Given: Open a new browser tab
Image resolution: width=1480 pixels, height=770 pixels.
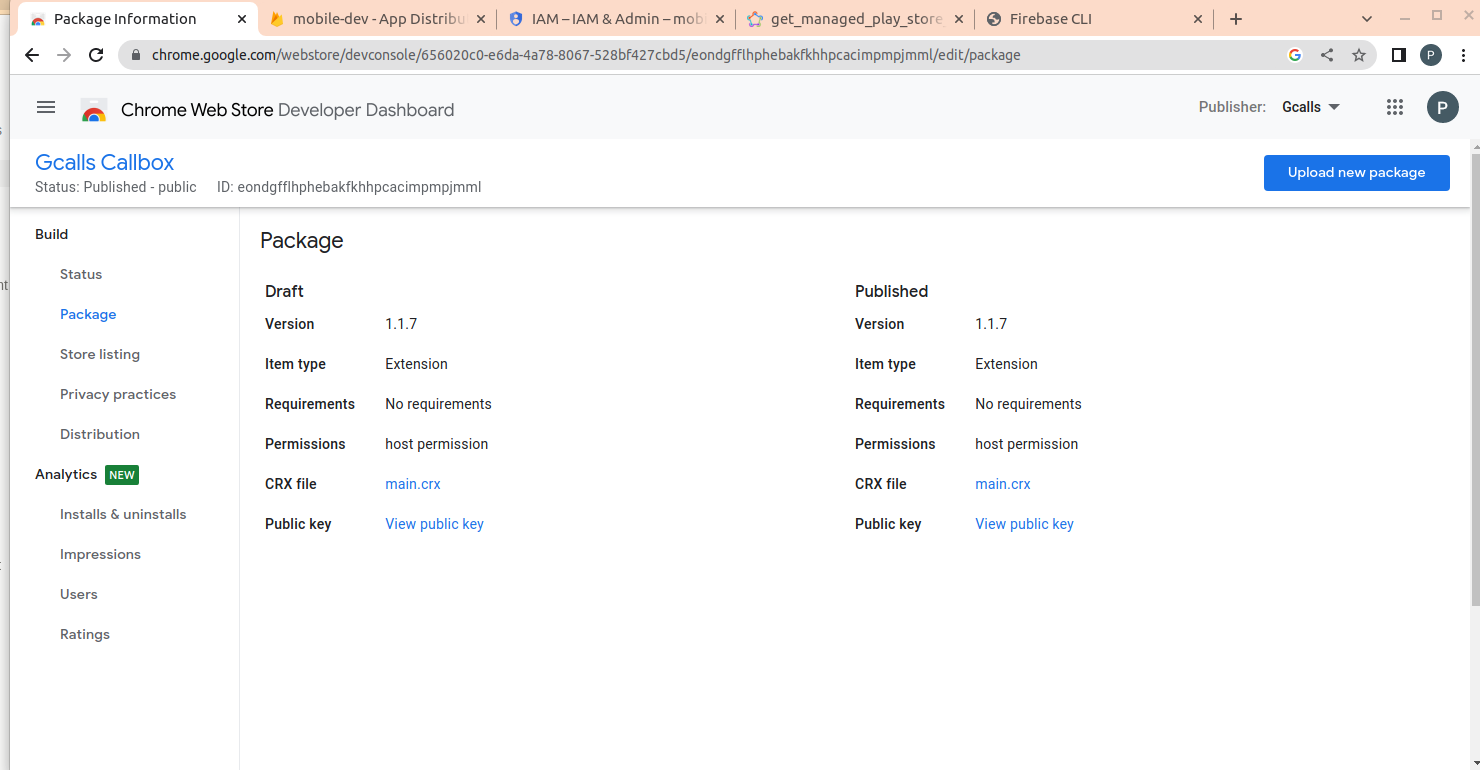Looking at the screenshot, I should pyautogui.click(x=1236, y=19).
